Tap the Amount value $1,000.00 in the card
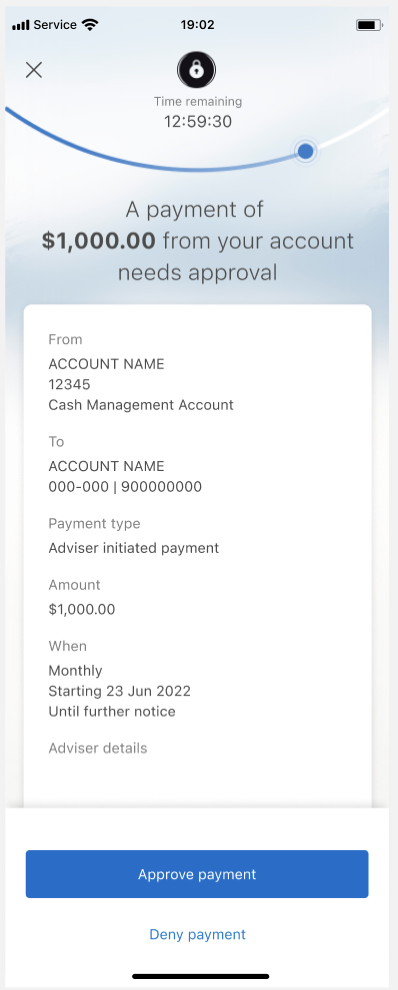 point(82,609)
